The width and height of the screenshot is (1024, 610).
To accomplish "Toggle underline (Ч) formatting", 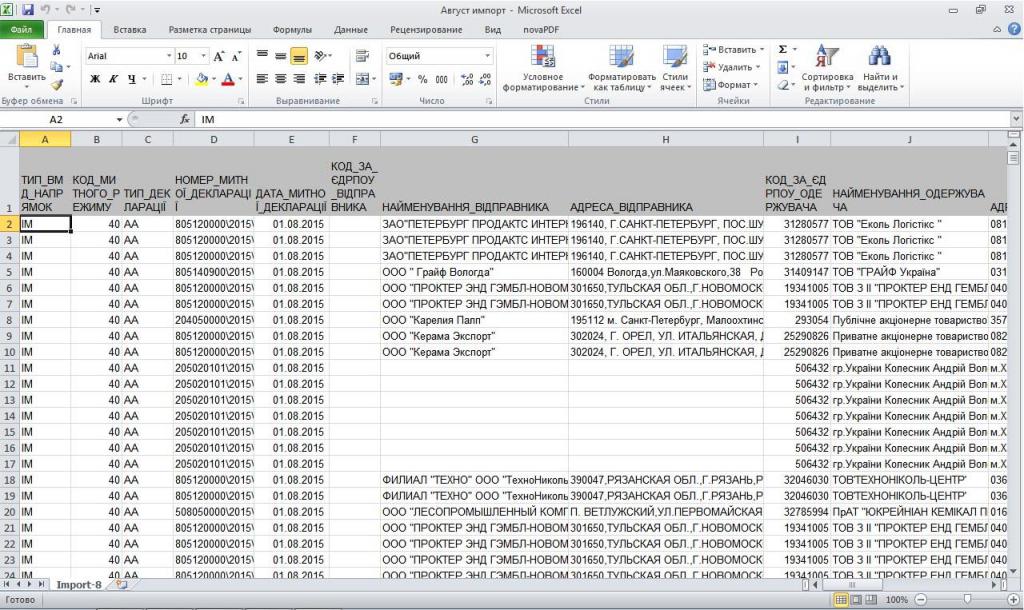I will point(131,79).
